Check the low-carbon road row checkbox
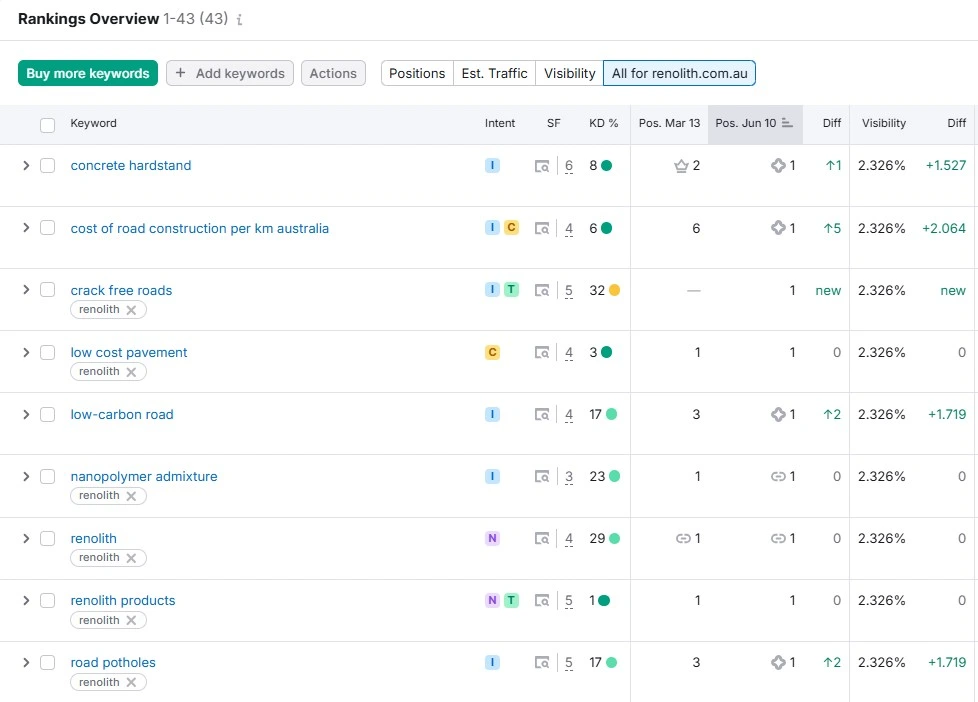 pos(47,414)
